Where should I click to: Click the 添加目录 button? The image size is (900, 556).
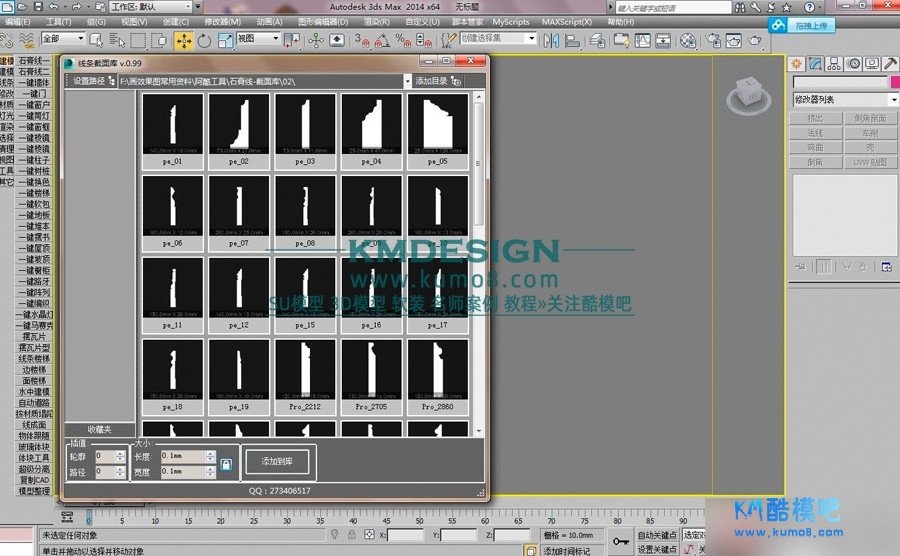point(431,80)
